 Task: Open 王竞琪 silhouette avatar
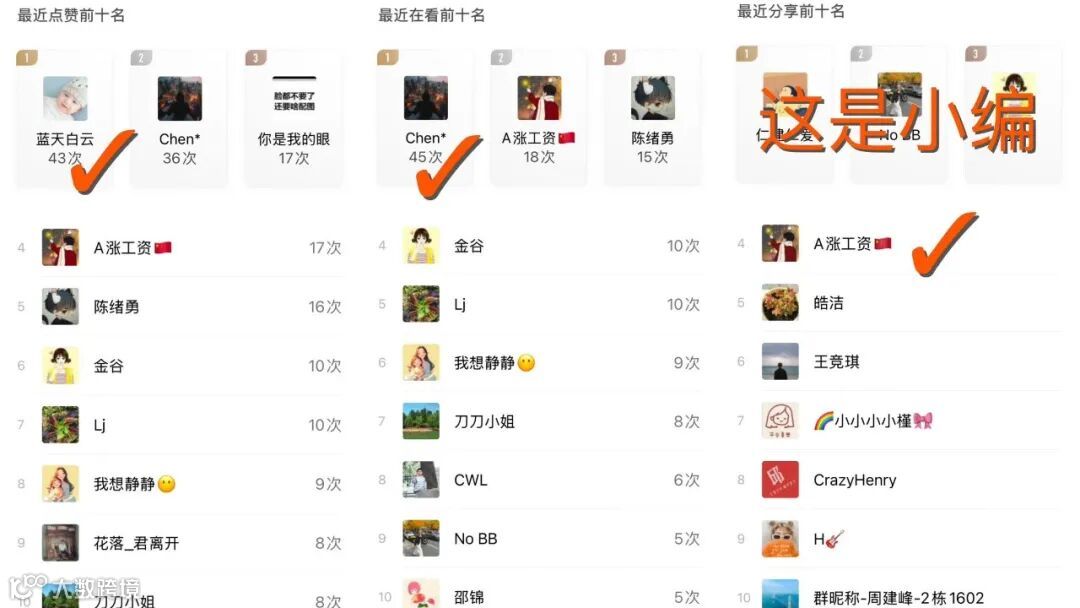point(780,361)
